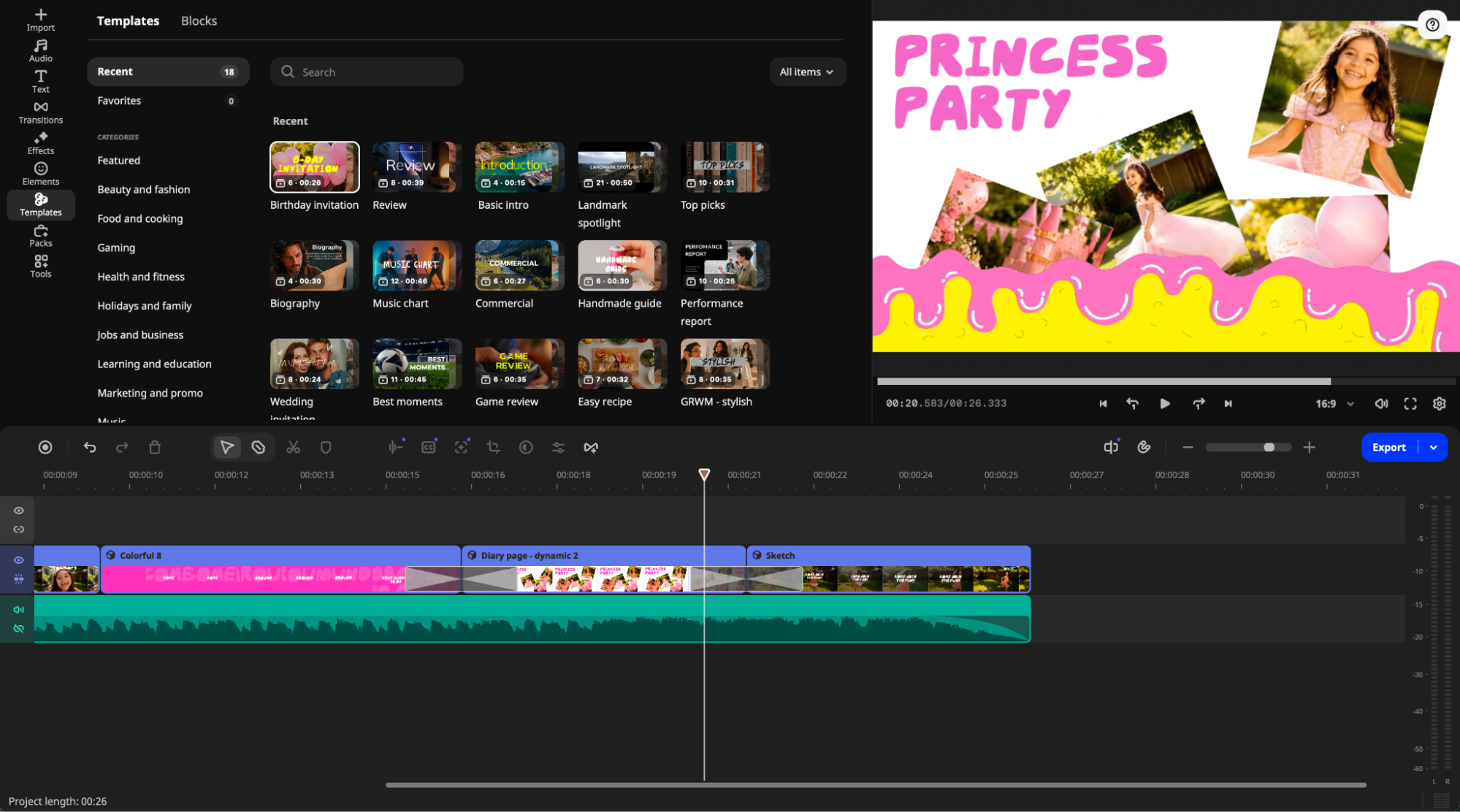1460x812 pixels.
Task: Select the Sketch clip on timeline
Action: (888, 569)
